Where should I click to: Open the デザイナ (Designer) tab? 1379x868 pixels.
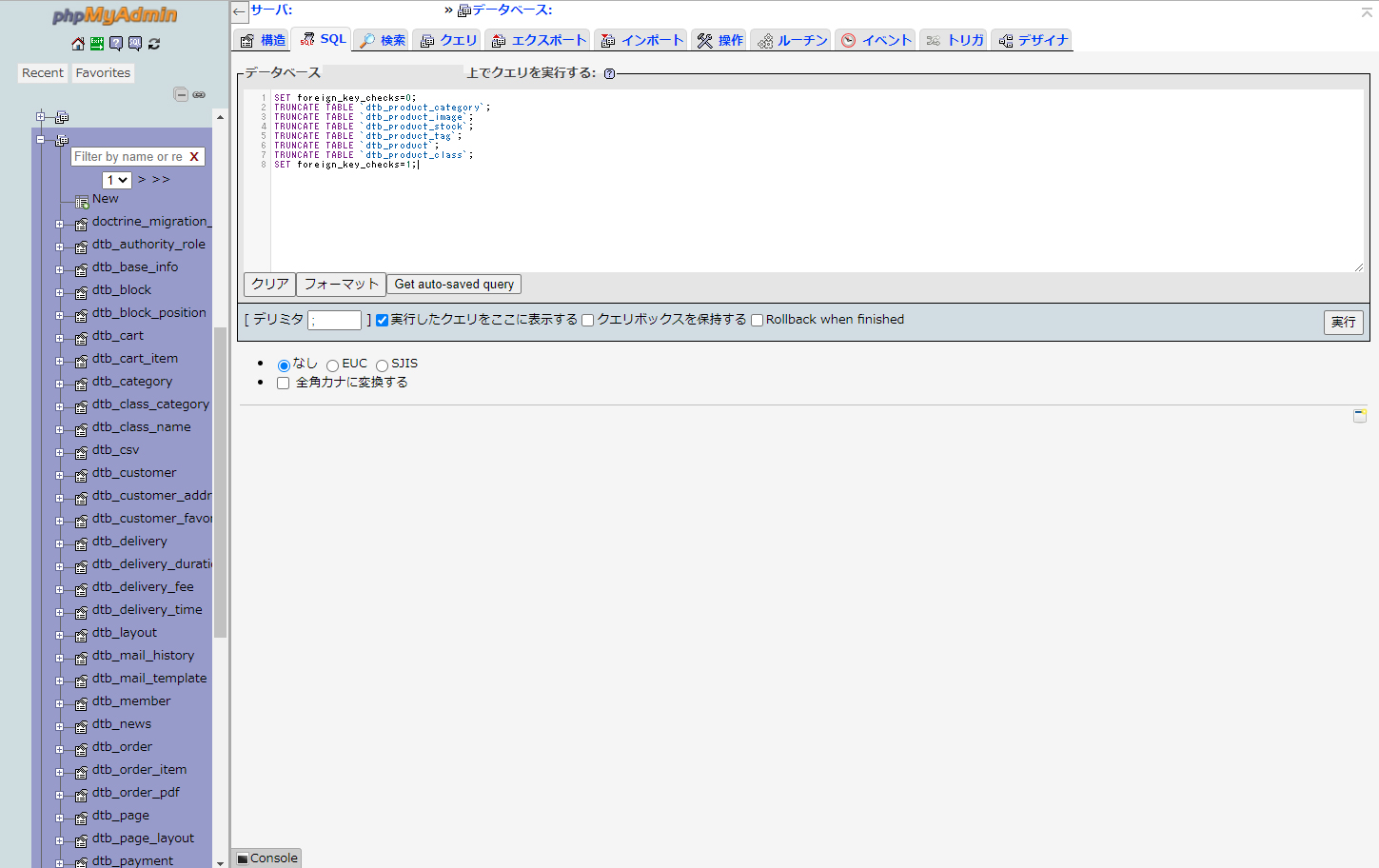click(1033, 40)
